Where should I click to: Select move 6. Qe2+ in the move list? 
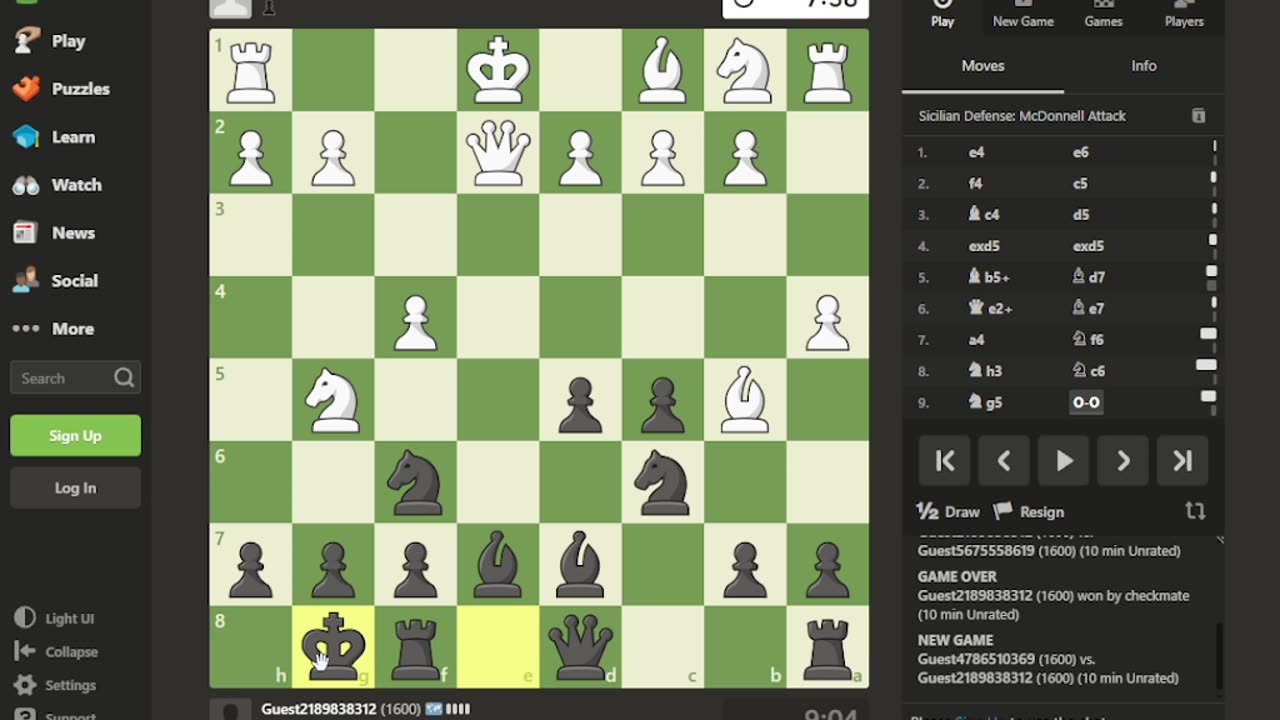tap(990, 309)
